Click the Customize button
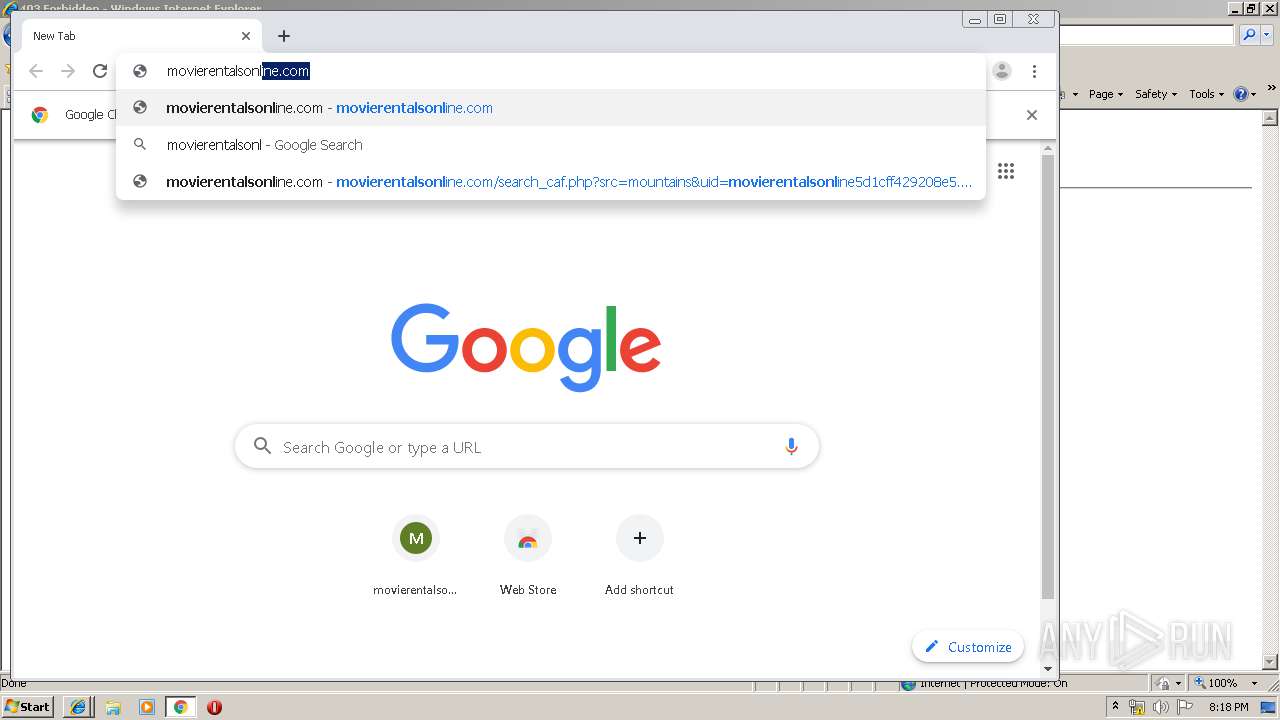The image size is (1280, 720). click(x=968, y=647)
